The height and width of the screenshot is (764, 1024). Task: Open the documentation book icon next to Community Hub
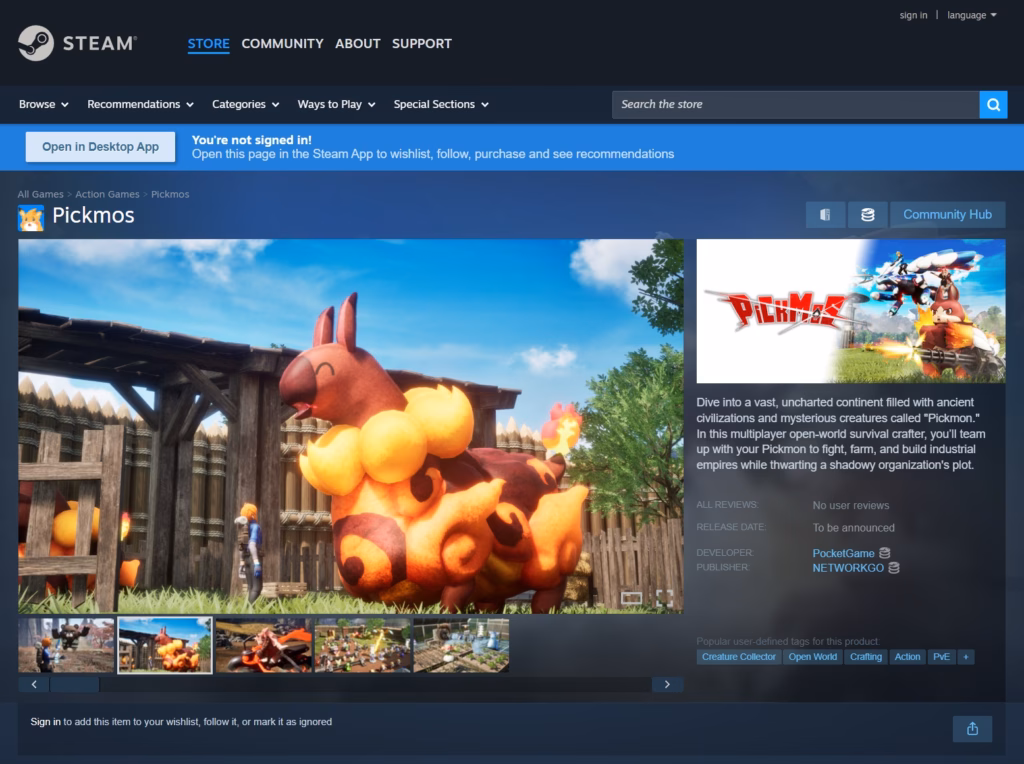(x=825, y=215)
